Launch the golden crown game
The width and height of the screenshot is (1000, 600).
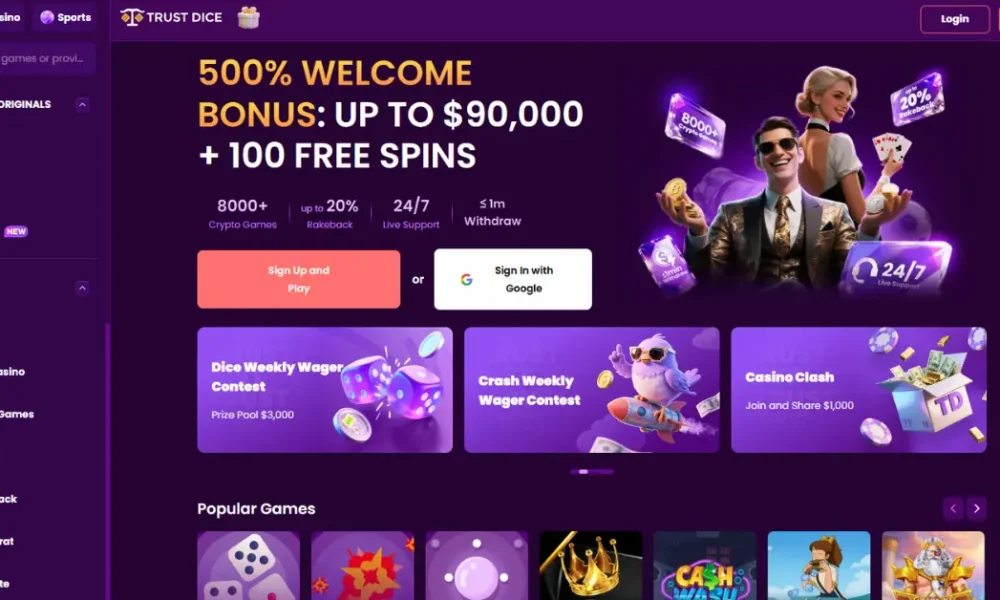[591, 566]
